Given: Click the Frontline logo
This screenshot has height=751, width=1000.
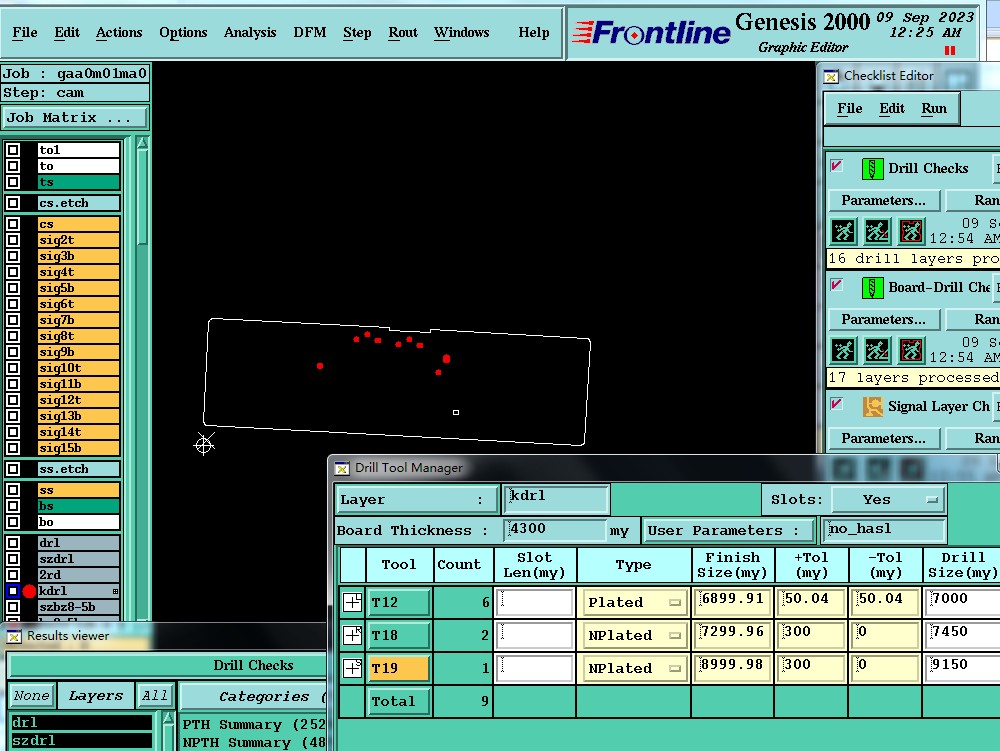Looking at the screenshot, I should pyautogui.click(x=651, y=32).
